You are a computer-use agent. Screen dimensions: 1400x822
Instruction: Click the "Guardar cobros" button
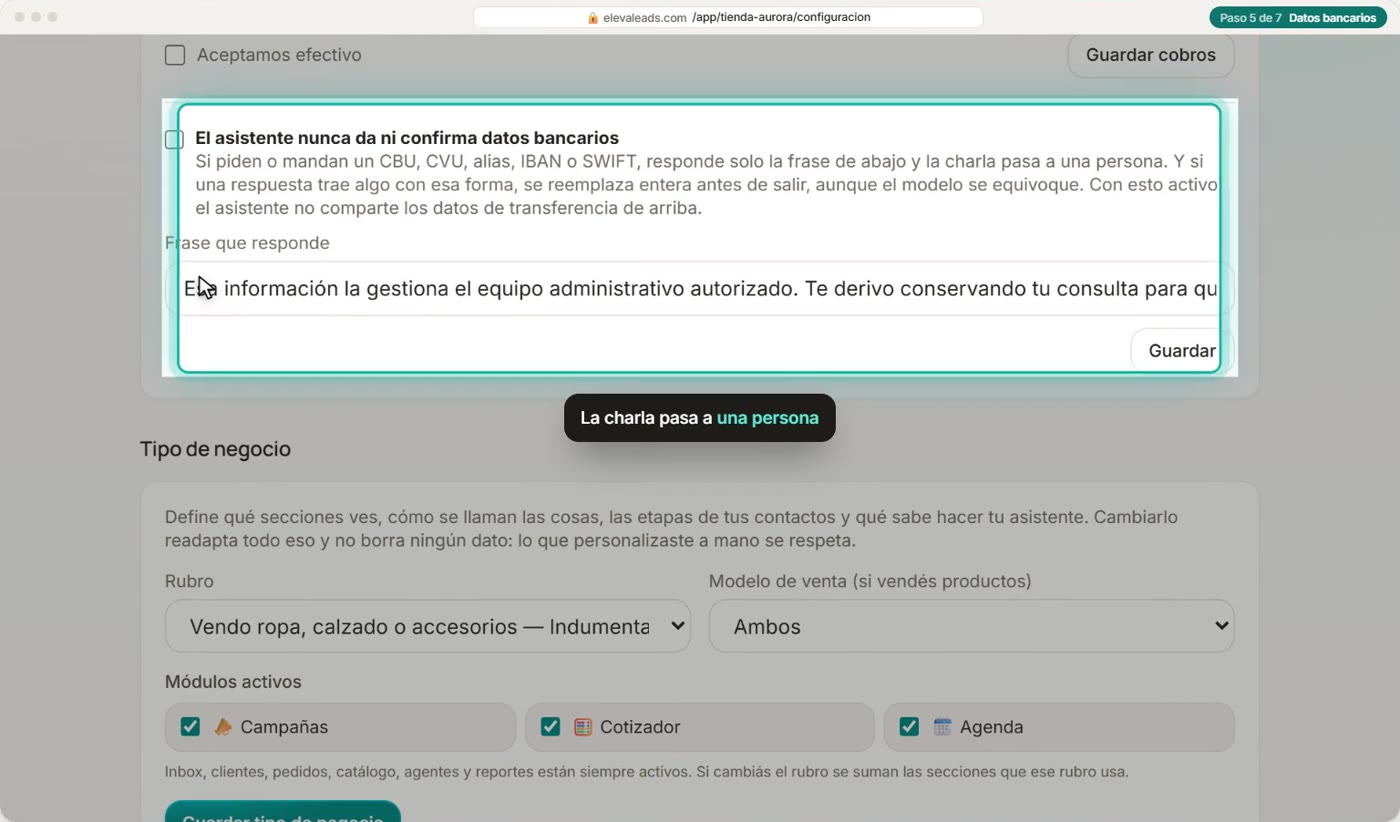(1151, 55)
